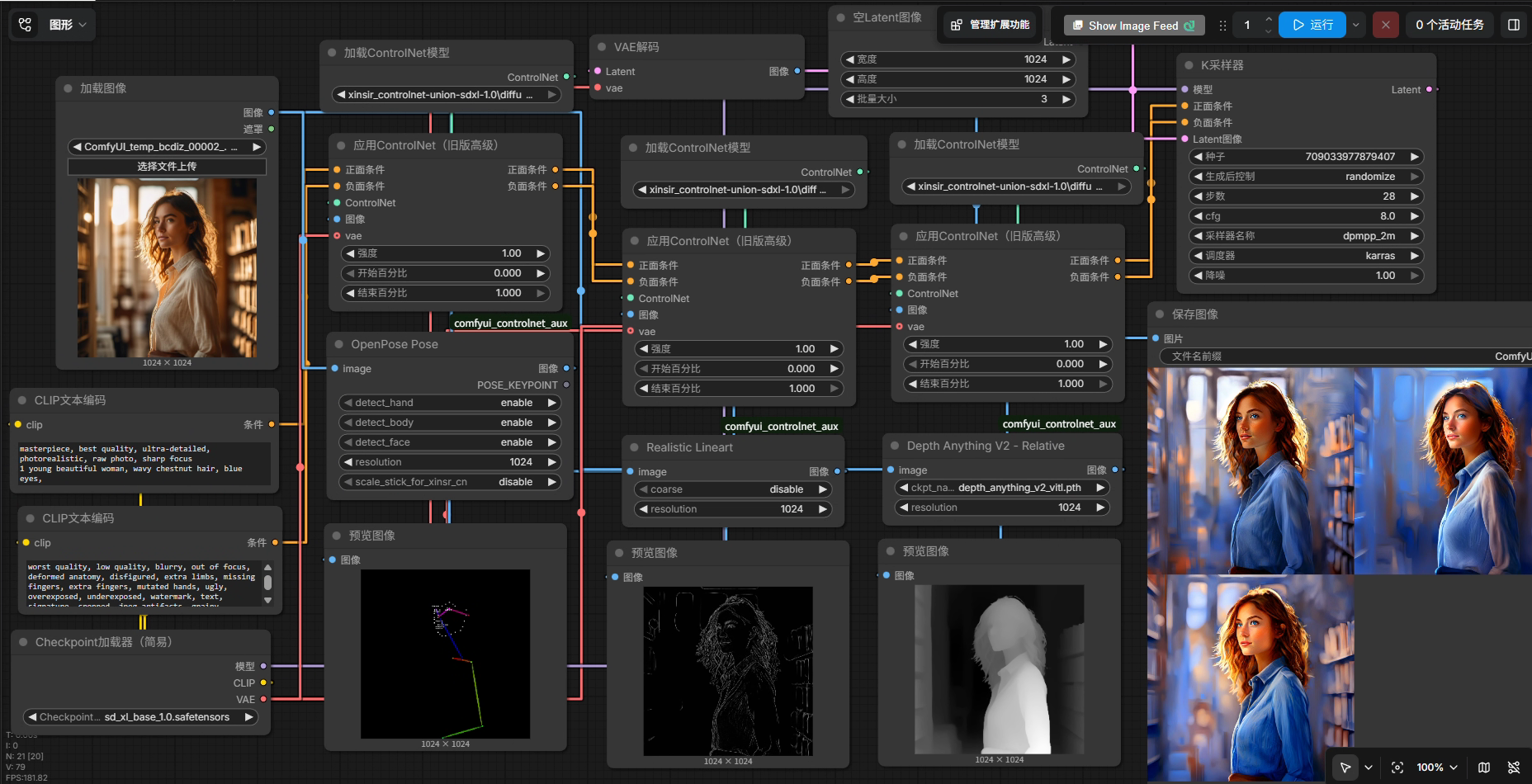Viewport: 1532px width, 784px height.
Task: Click the 运行 run button
Action: coord(1312,25)
